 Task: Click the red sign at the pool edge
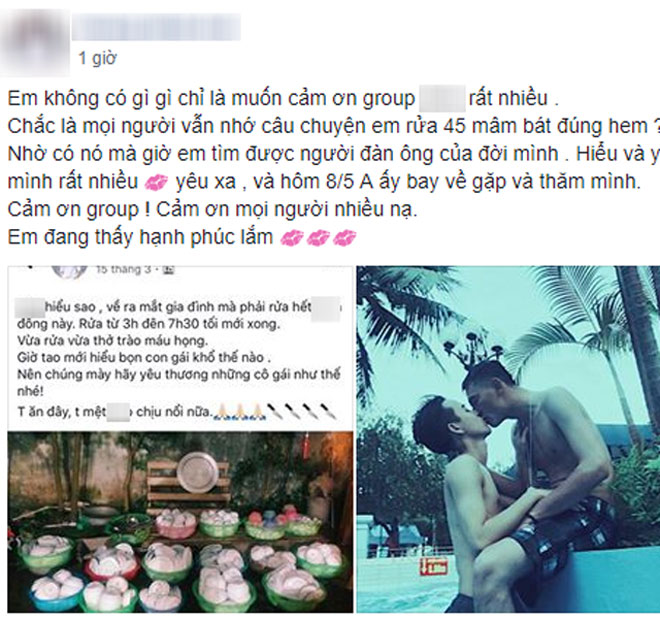434,566
